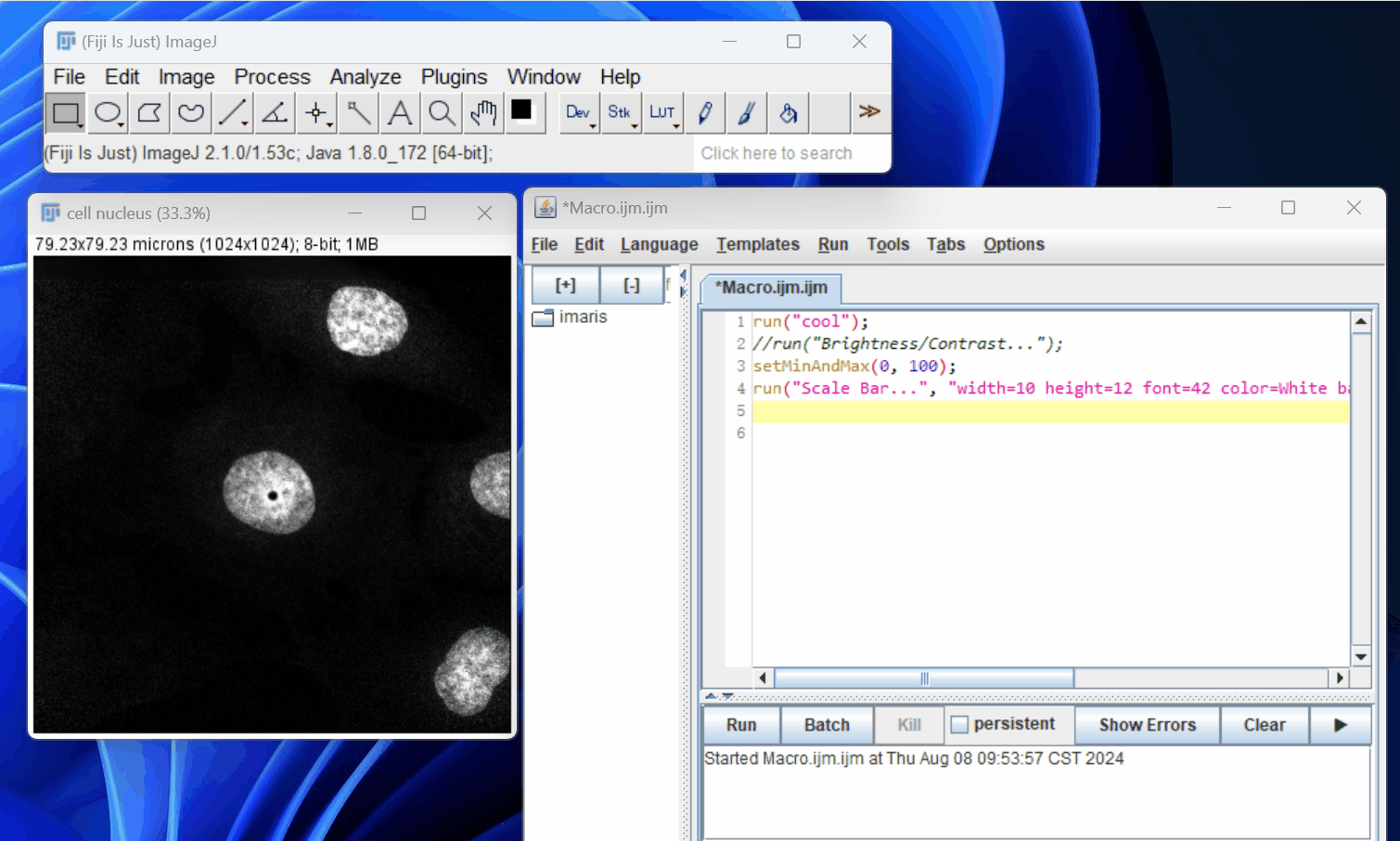Screen dimensions: 1400x841
Task: Click Batch button
Action: point(827,725)
